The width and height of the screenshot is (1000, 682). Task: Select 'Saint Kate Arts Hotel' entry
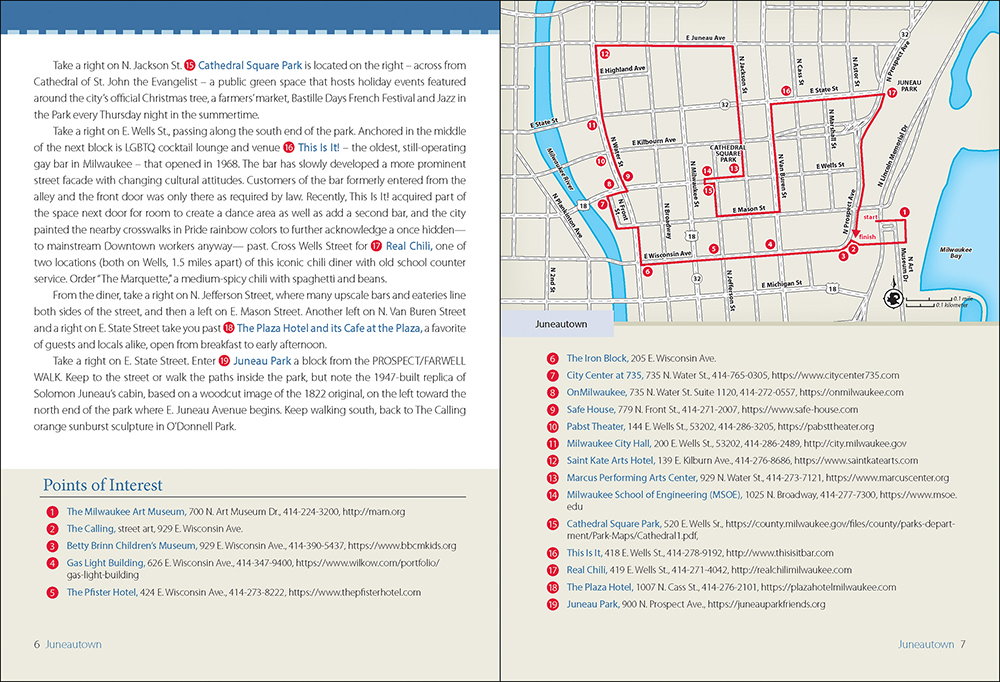(610, 461)
